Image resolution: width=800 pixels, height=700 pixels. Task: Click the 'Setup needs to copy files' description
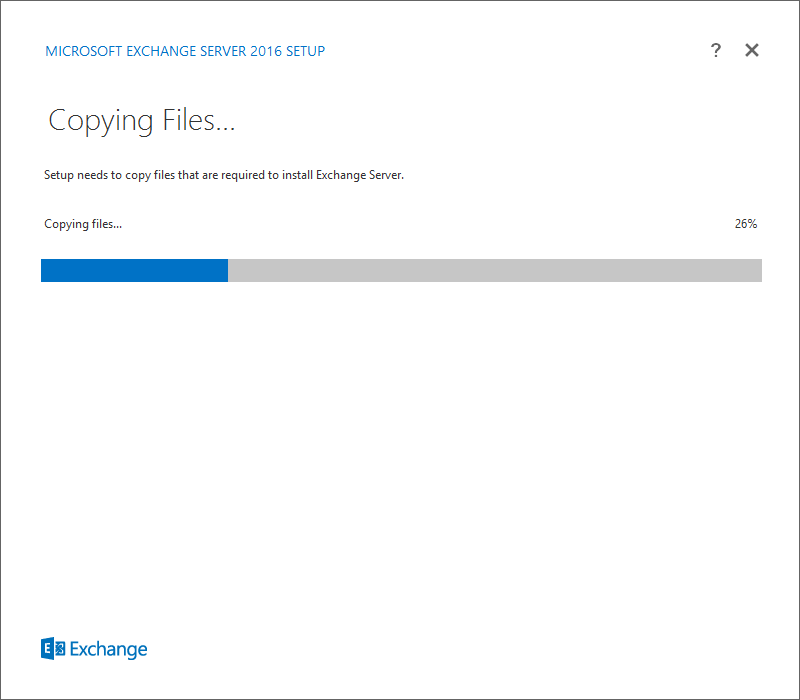[223, 175]
